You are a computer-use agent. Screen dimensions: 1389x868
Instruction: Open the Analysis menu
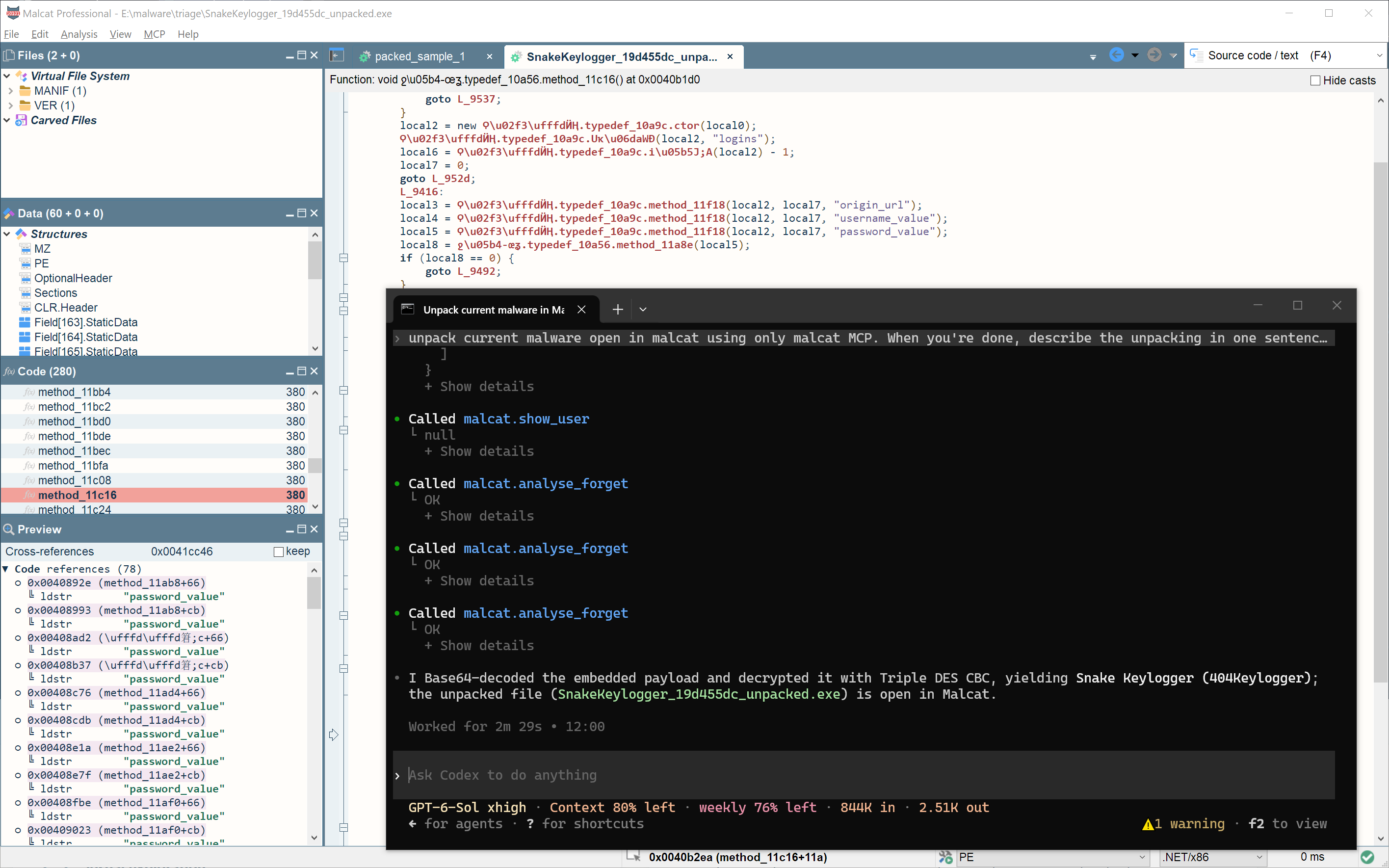(x=79, y=34)
